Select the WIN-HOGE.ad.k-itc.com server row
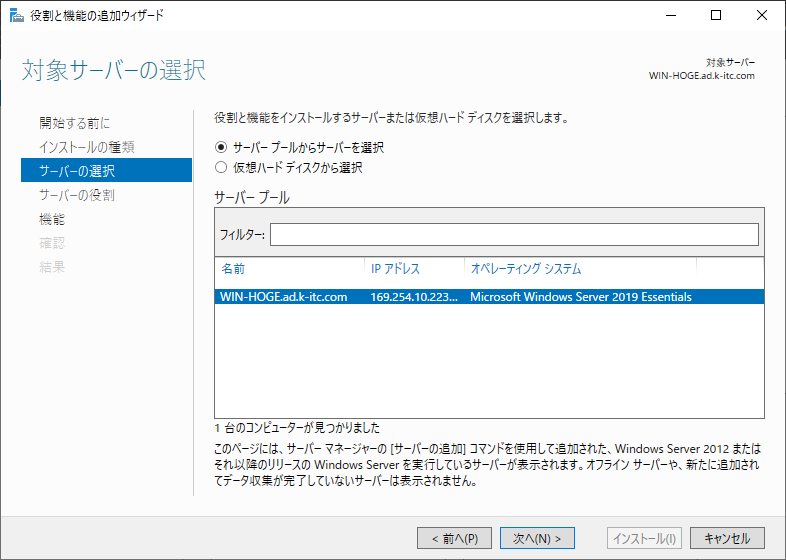786x560 pixels. [489, 297]
